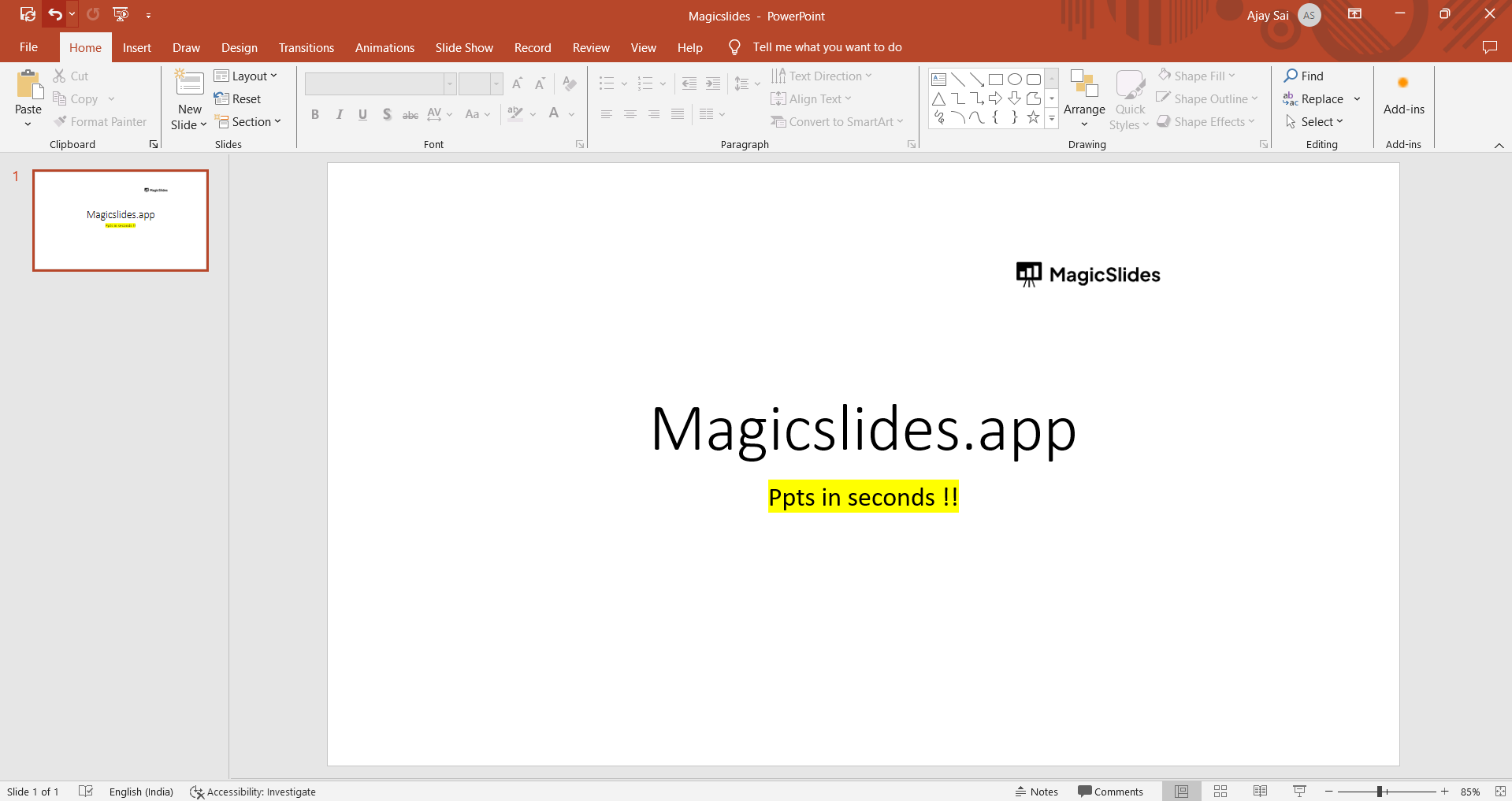The width and height of the screenshot is (1512, 801).
Task: Click the Reset slide button
Action: pos(238,98)
